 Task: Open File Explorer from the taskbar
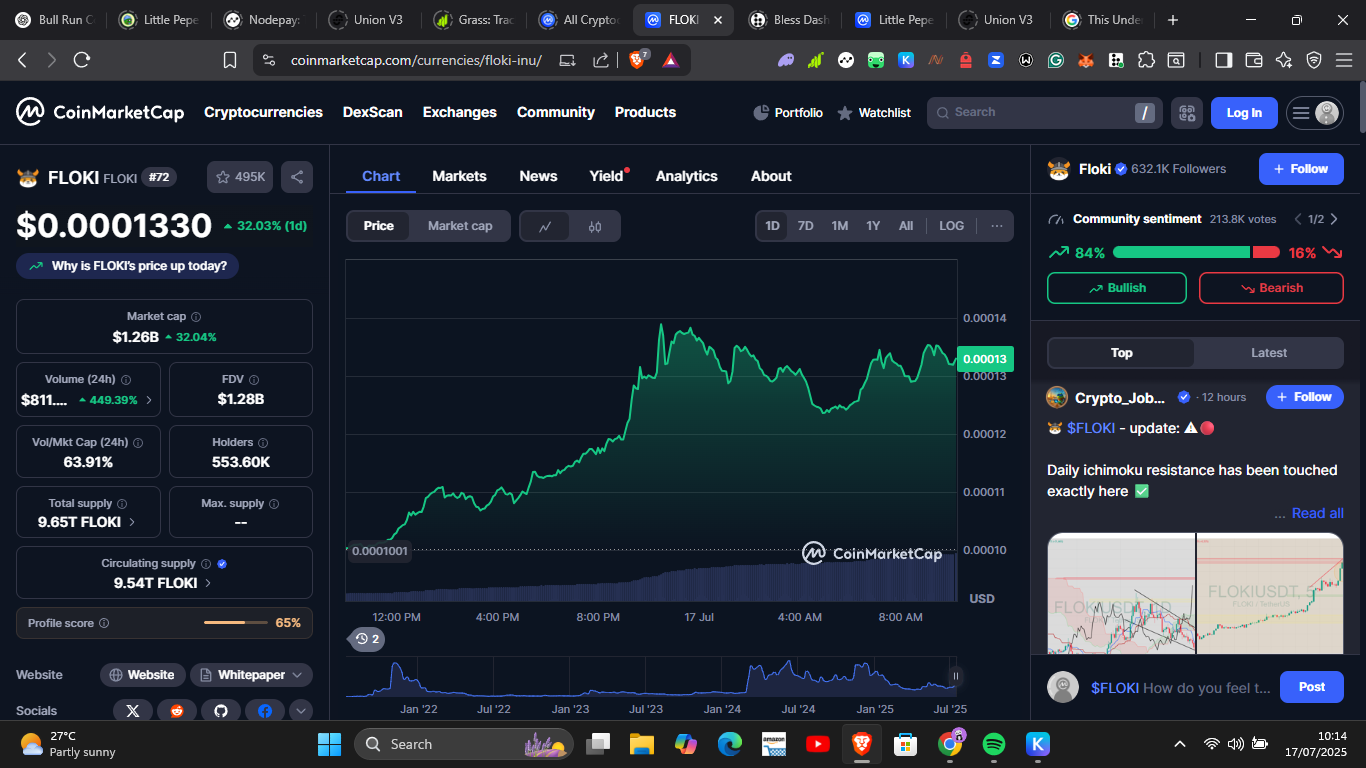[641, 744]
